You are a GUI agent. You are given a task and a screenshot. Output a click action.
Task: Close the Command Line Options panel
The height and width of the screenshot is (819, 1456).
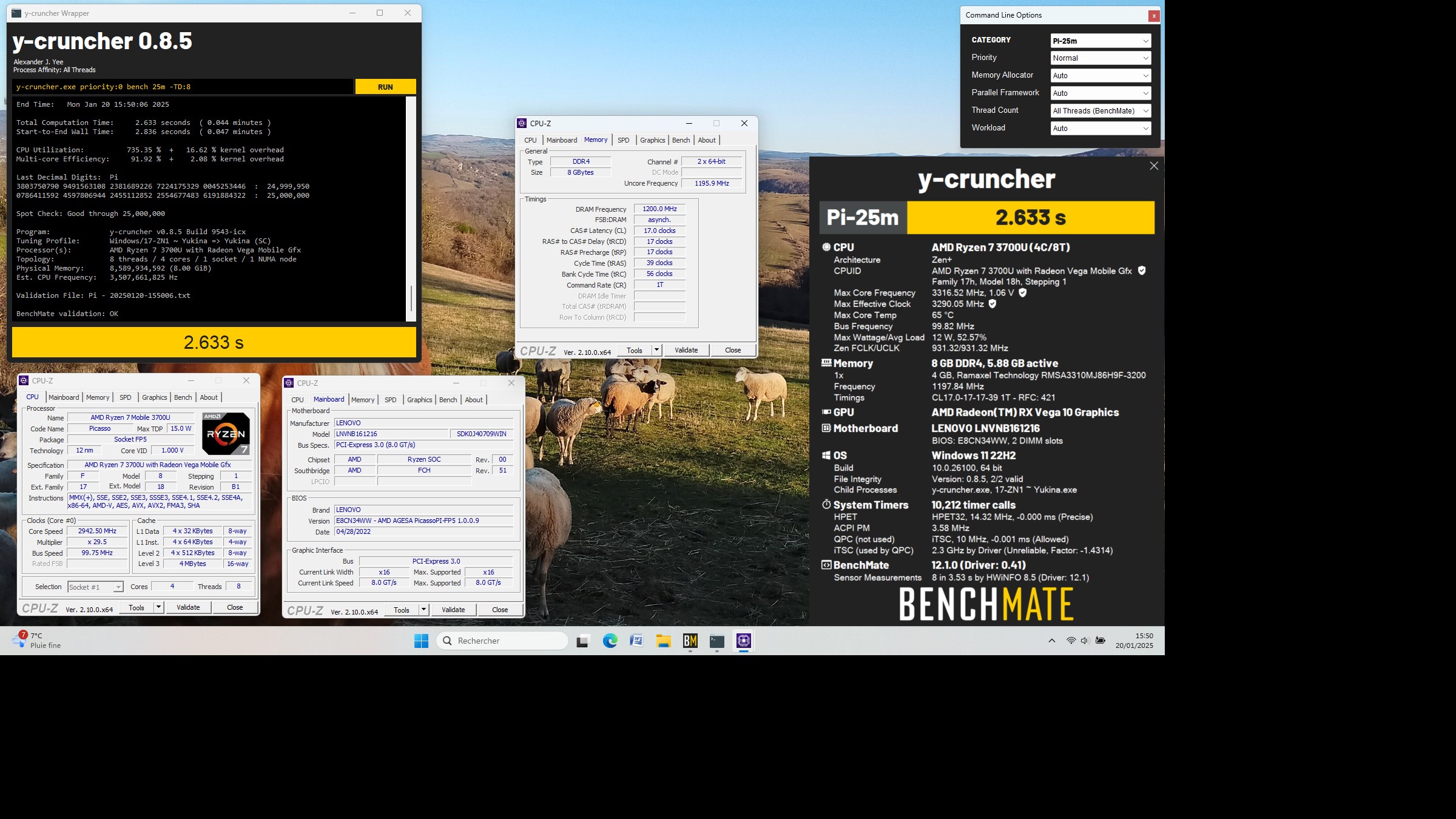tap(1153, 16)
